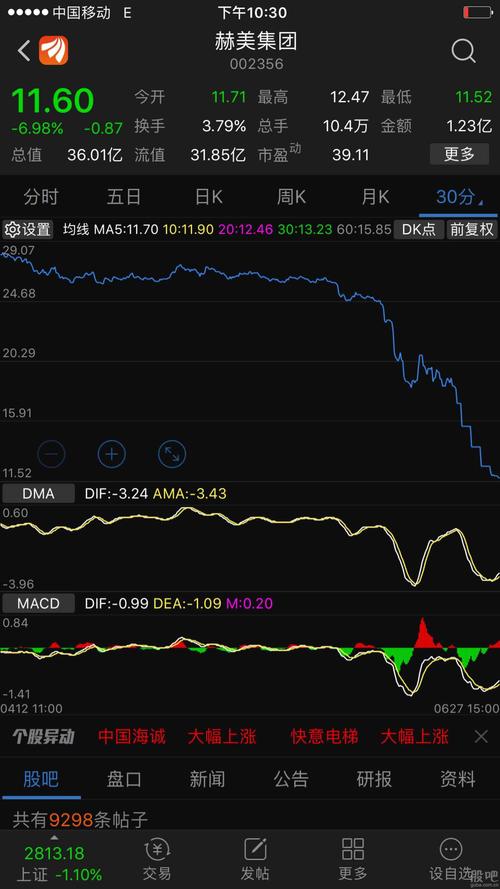Screen dimensions: 500x889
Task: Select the 盘口 tab
Action: (x=124, y=779)
